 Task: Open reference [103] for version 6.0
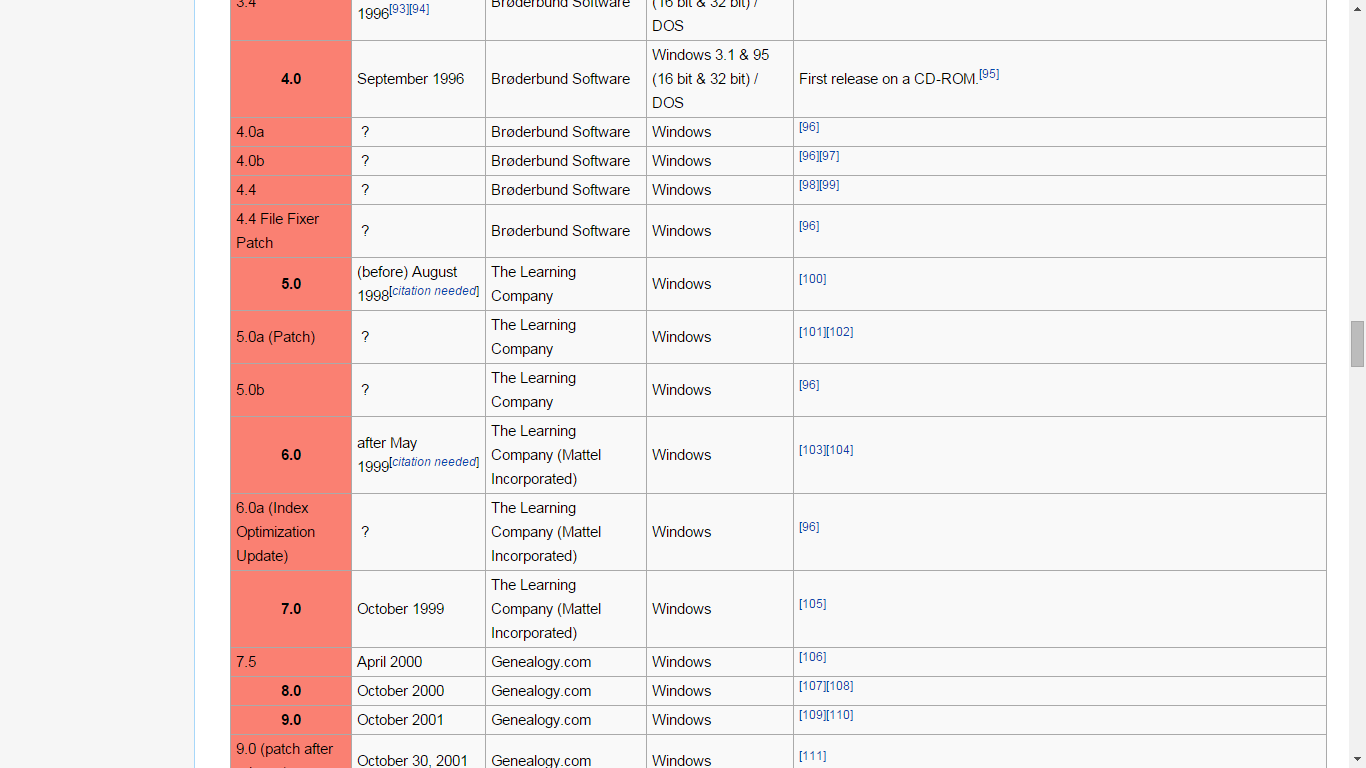tap(811, 449)
